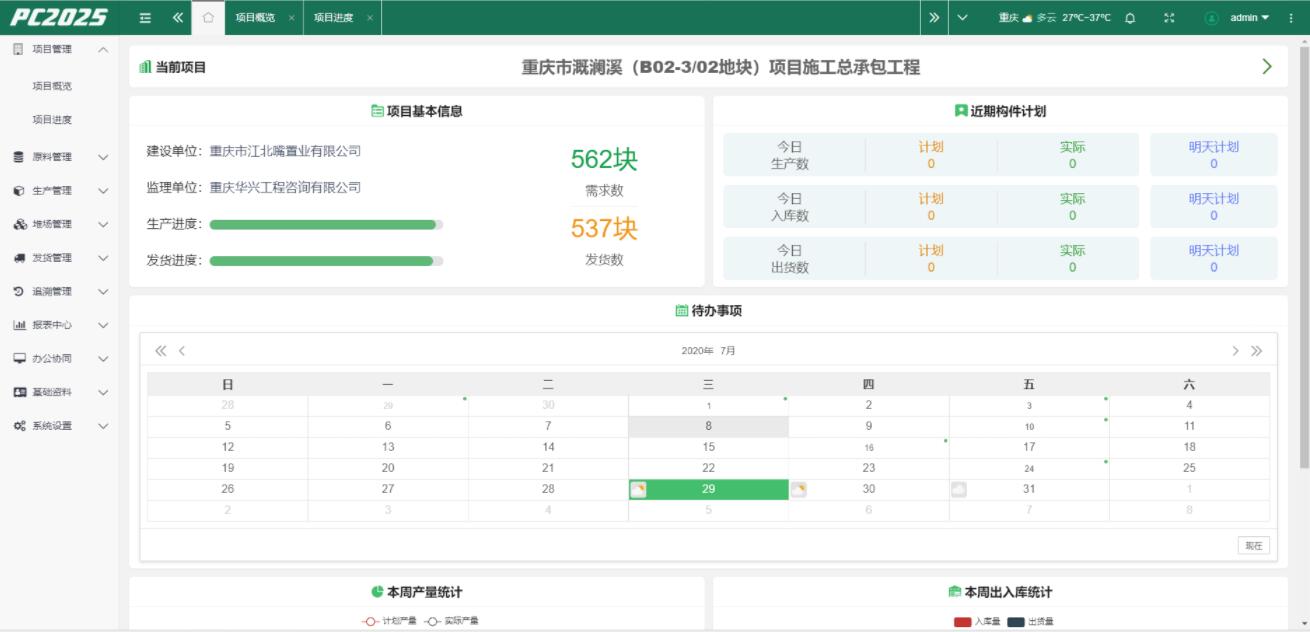Select July 15 in the calendar
1310x632 pixels.
(708, 447)
